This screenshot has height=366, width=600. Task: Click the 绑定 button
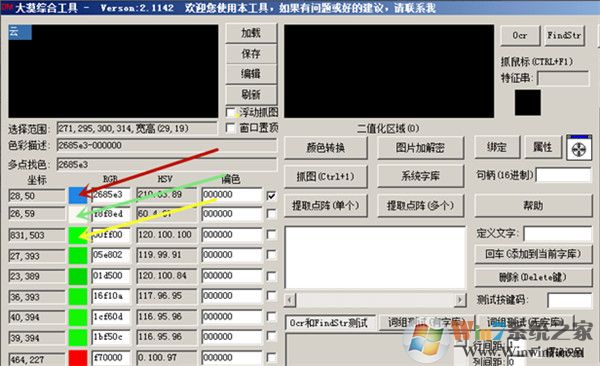(x=497, y=147)
